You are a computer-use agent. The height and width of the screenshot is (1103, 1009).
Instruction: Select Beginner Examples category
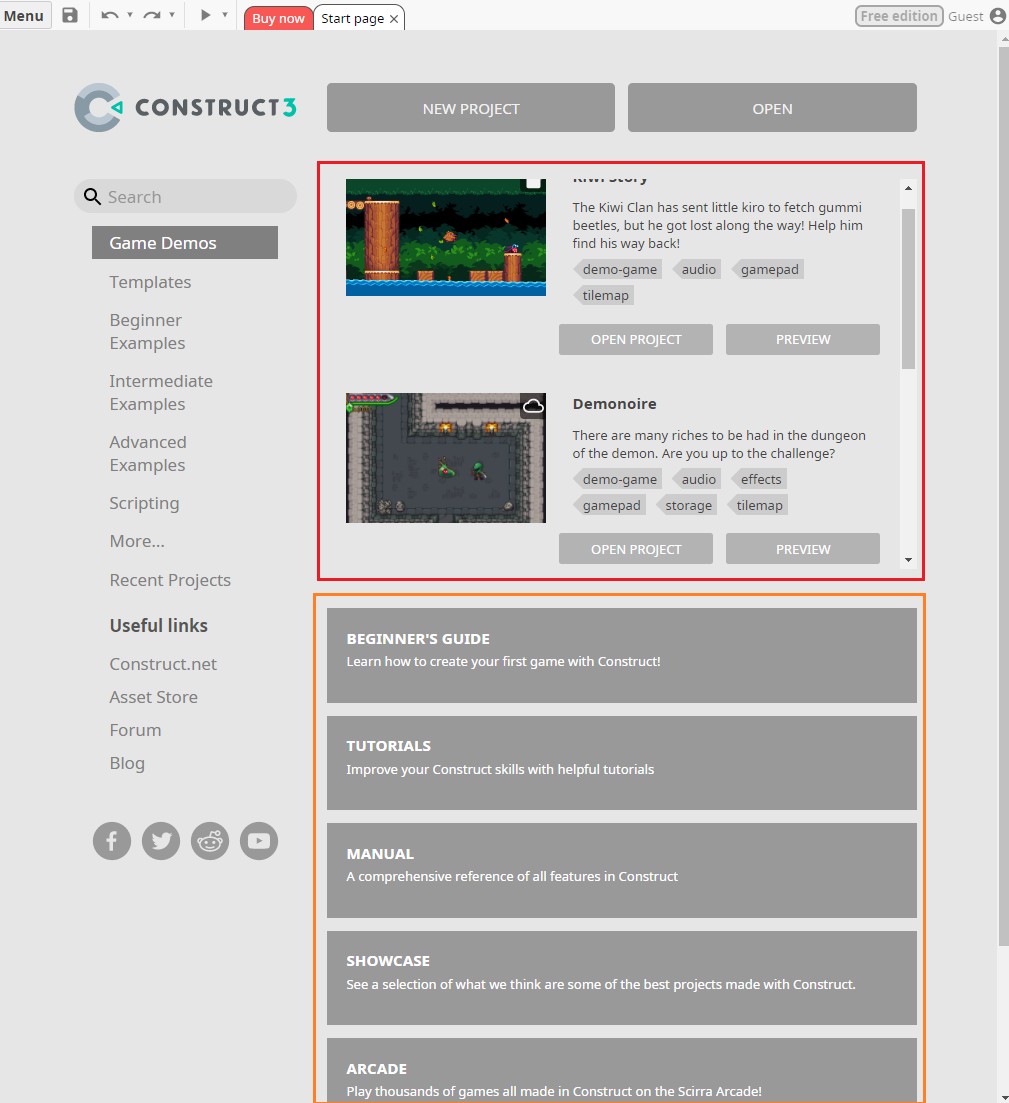(147, 331)
